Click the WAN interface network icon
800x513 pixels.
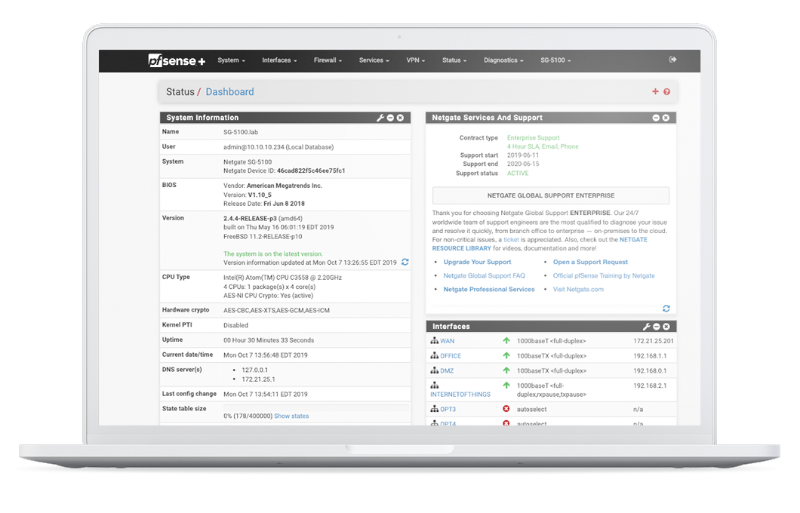pos(434,340)
